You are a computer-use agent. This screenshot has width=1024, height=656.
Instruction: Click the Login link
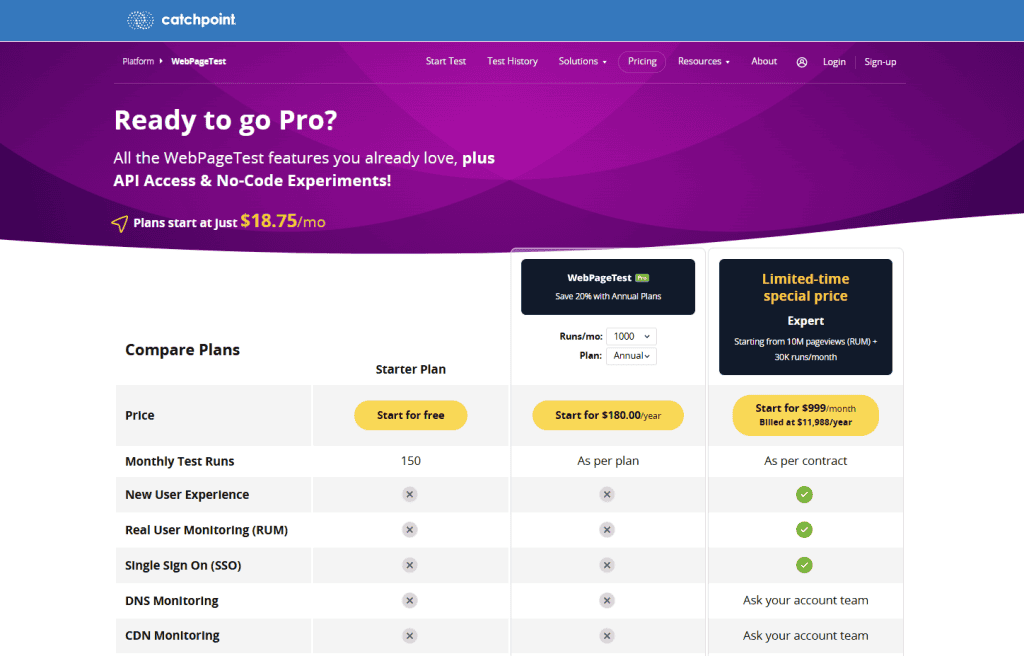click(x=834, y=62)
